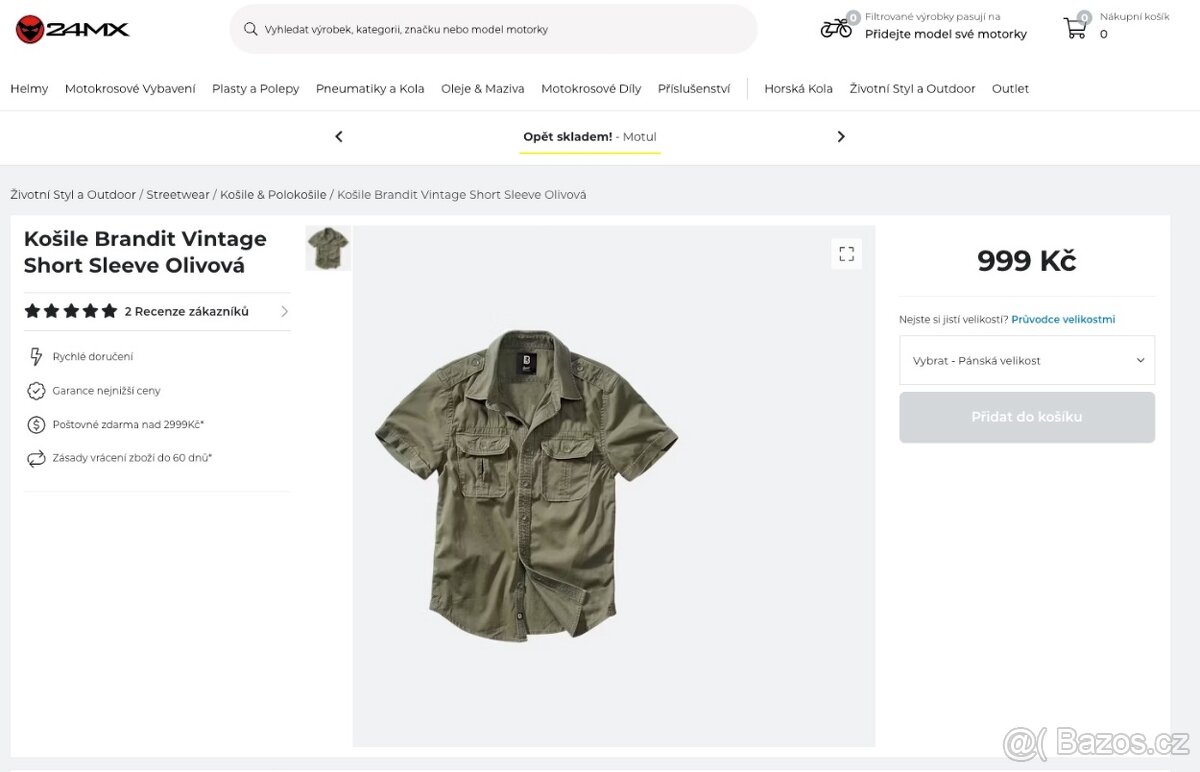This screenshot has width=1200, height=772.
Task: Open Příslušenství menu
Action: coord(694,89)
